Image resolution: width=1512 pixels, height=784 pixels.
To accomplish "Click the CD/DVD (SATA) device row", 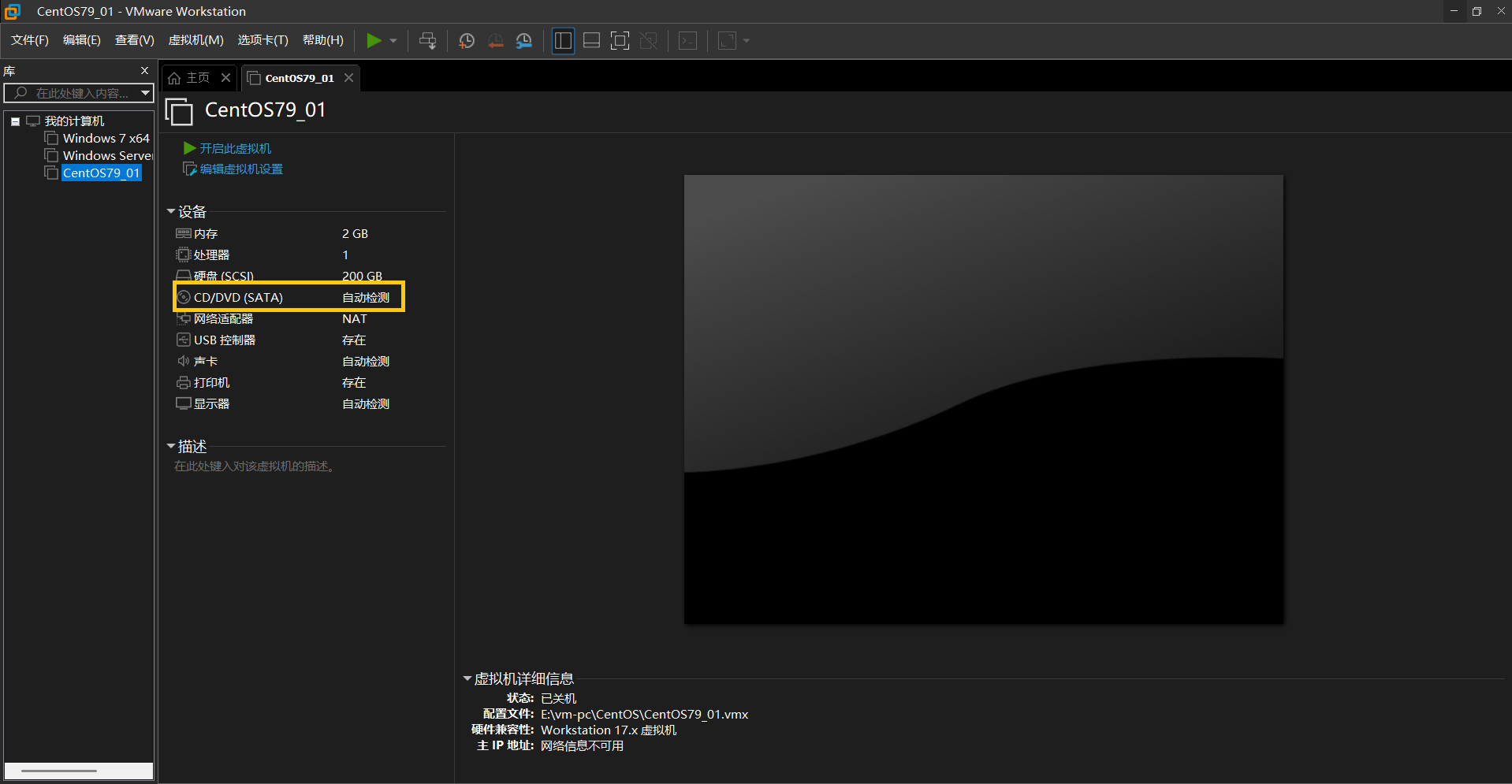I will click(x=289, y=298).
